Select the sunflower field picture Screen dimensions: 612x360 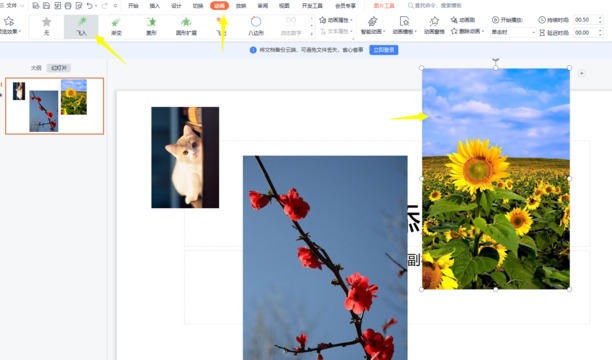[x=496, y=179]
